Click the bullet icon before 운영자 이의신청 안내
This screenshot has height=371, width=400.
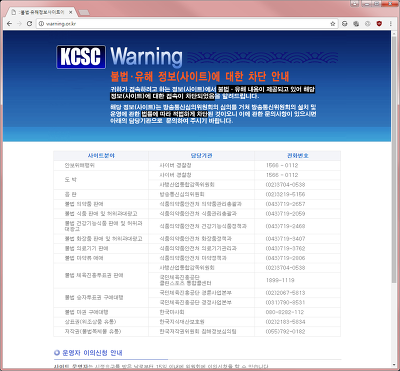tap(57, 353)
